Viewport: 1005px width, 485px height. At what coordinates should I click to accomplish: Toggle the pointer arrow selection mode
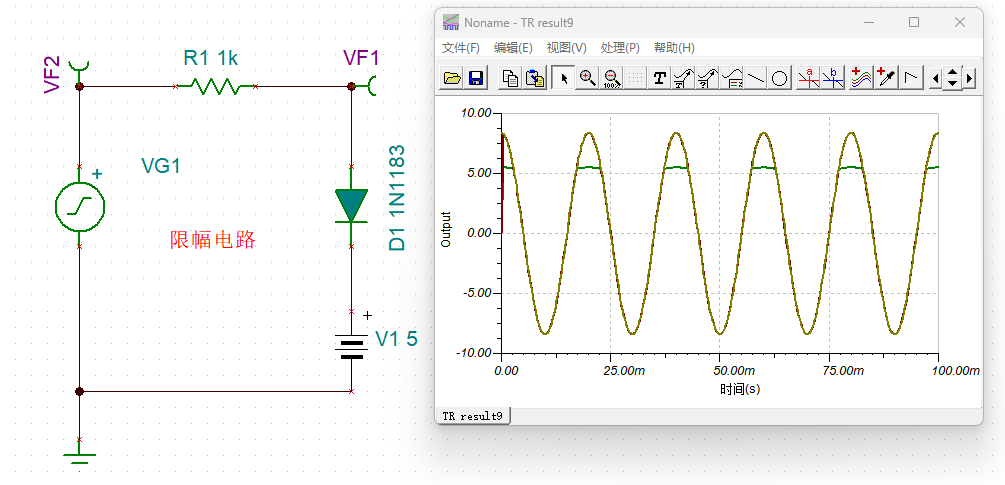(x=564, y=78)
